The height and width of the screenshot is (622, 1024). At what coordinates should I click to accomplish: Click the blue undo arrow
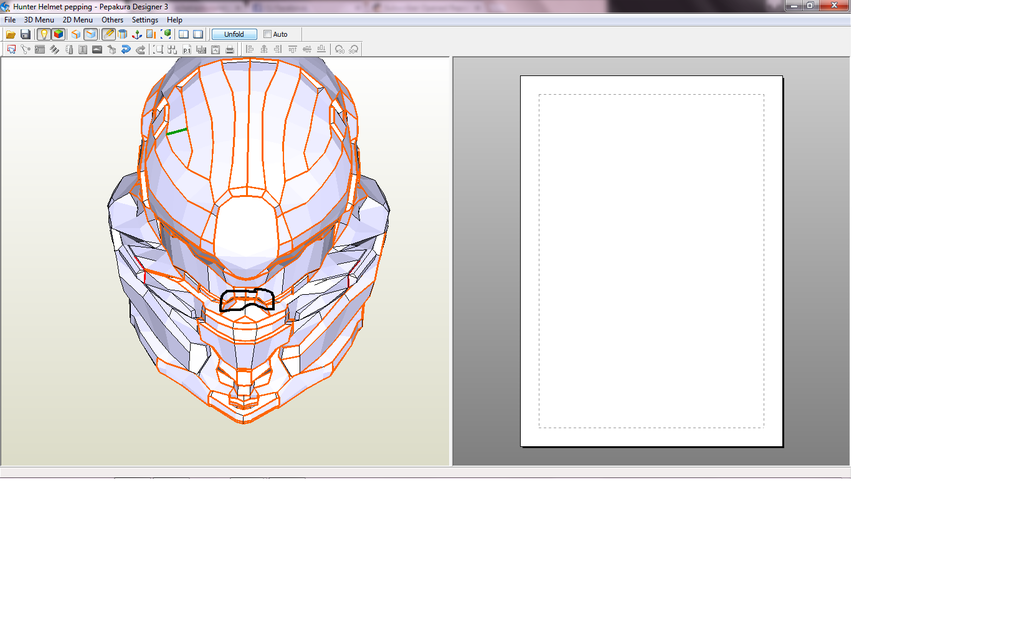(x=126, y=50)
